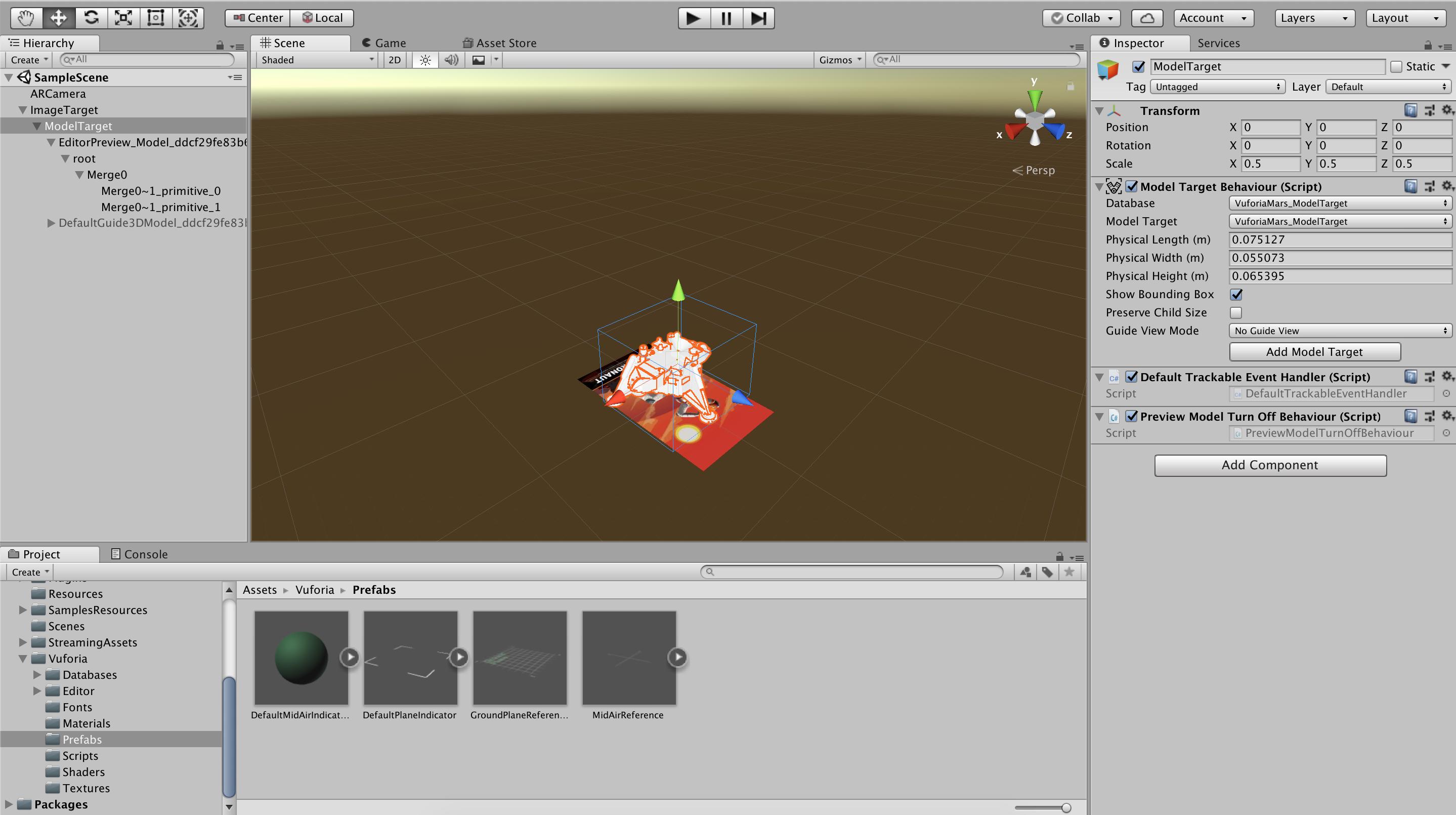Click the Add Model Target button
This screenshot has height=815, width=1456.
(x=1314, y=352)
